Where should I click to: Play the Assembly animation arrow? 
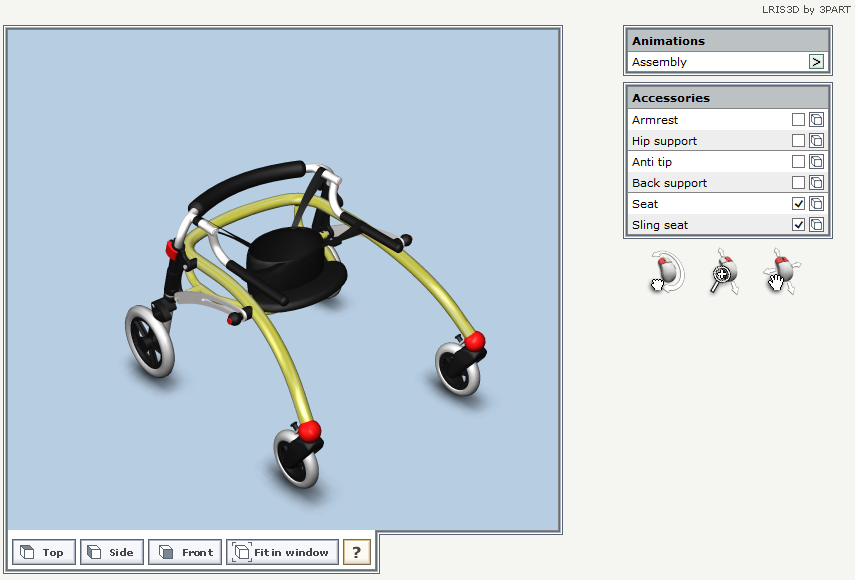point(816,62)
